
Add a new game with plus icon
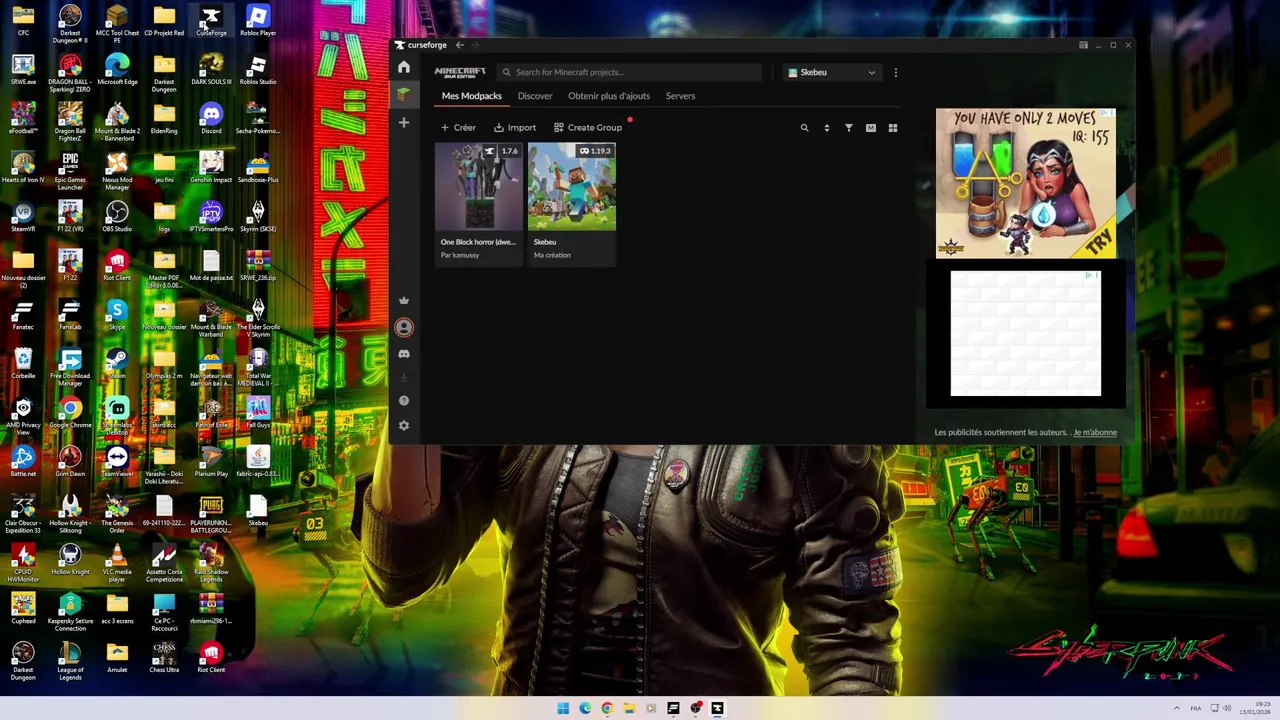[x=404, y=122]
